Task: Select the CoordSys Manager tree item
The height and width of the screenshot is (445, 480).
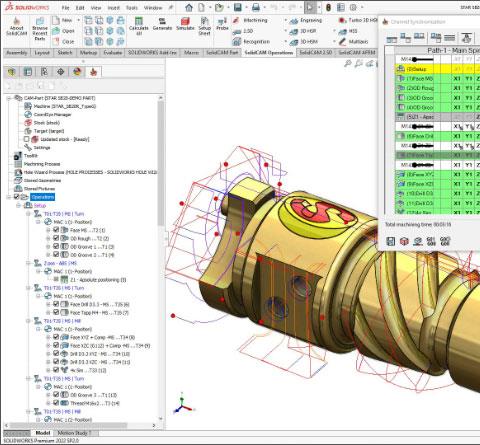Action: pyautogui.click(x=48, y=114)
